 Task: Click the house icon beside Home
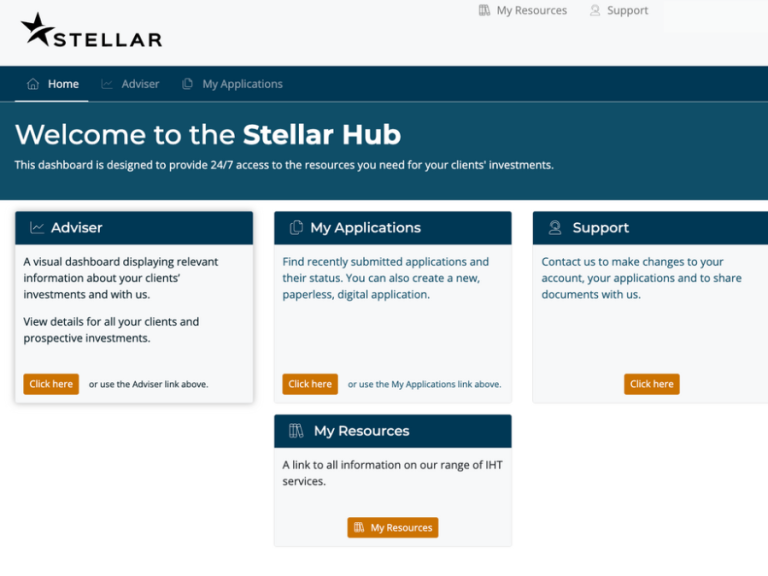tap(33, 84)
